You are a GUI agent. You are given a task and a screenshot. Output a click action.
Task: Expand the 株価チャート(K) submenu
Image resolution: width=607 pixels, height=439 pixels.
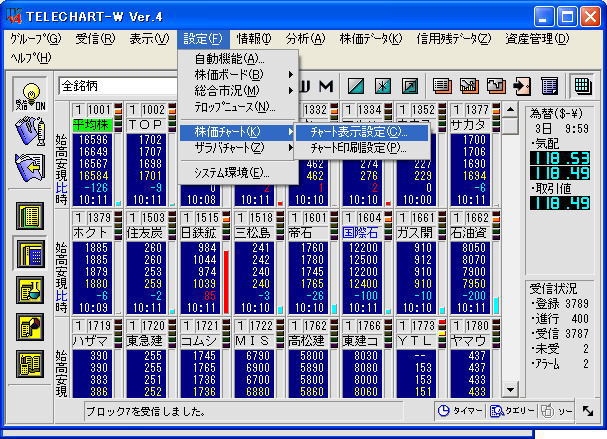coord(238,132)
